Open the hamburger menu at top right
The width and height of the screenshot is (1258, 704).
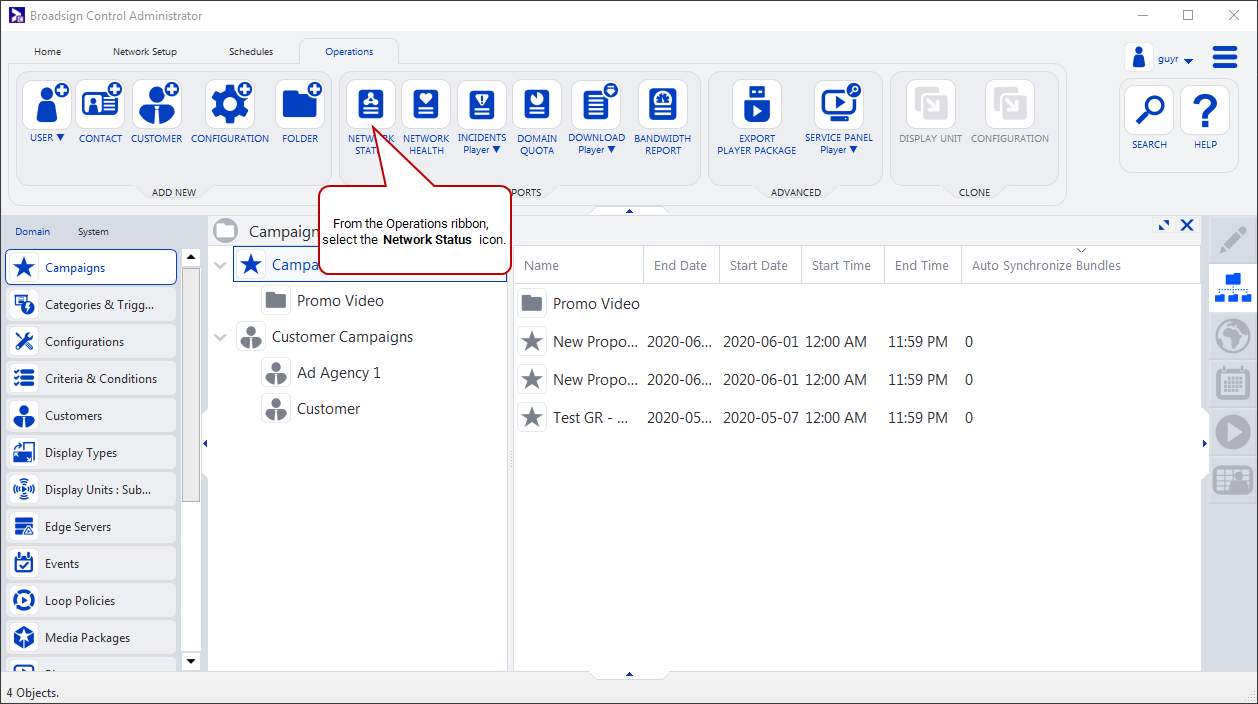pyautogui.click(x=1225, y=57)
